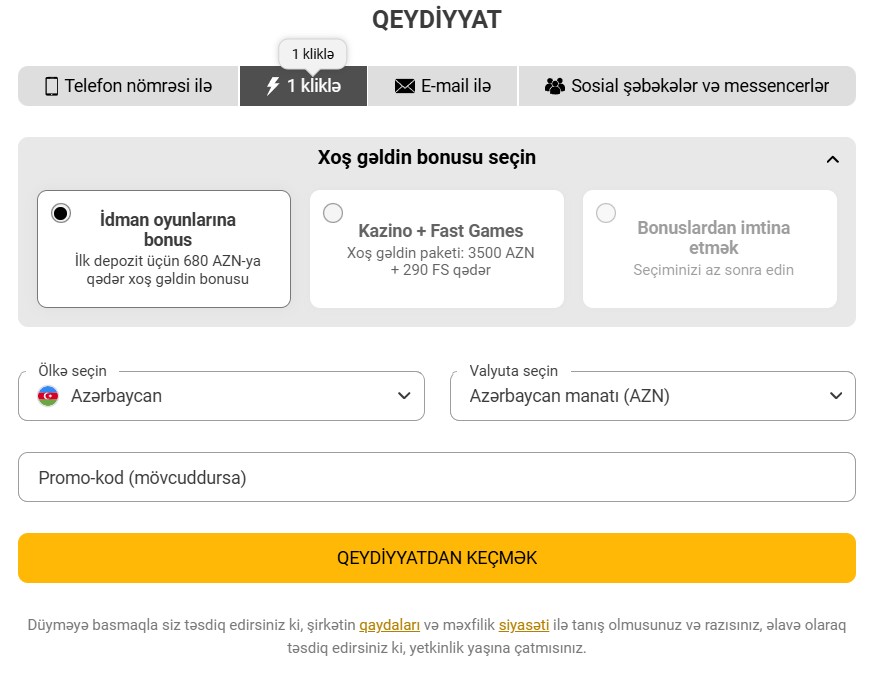
Task: Click the chevron in the currency selector
Action: (x=836, y=396)
